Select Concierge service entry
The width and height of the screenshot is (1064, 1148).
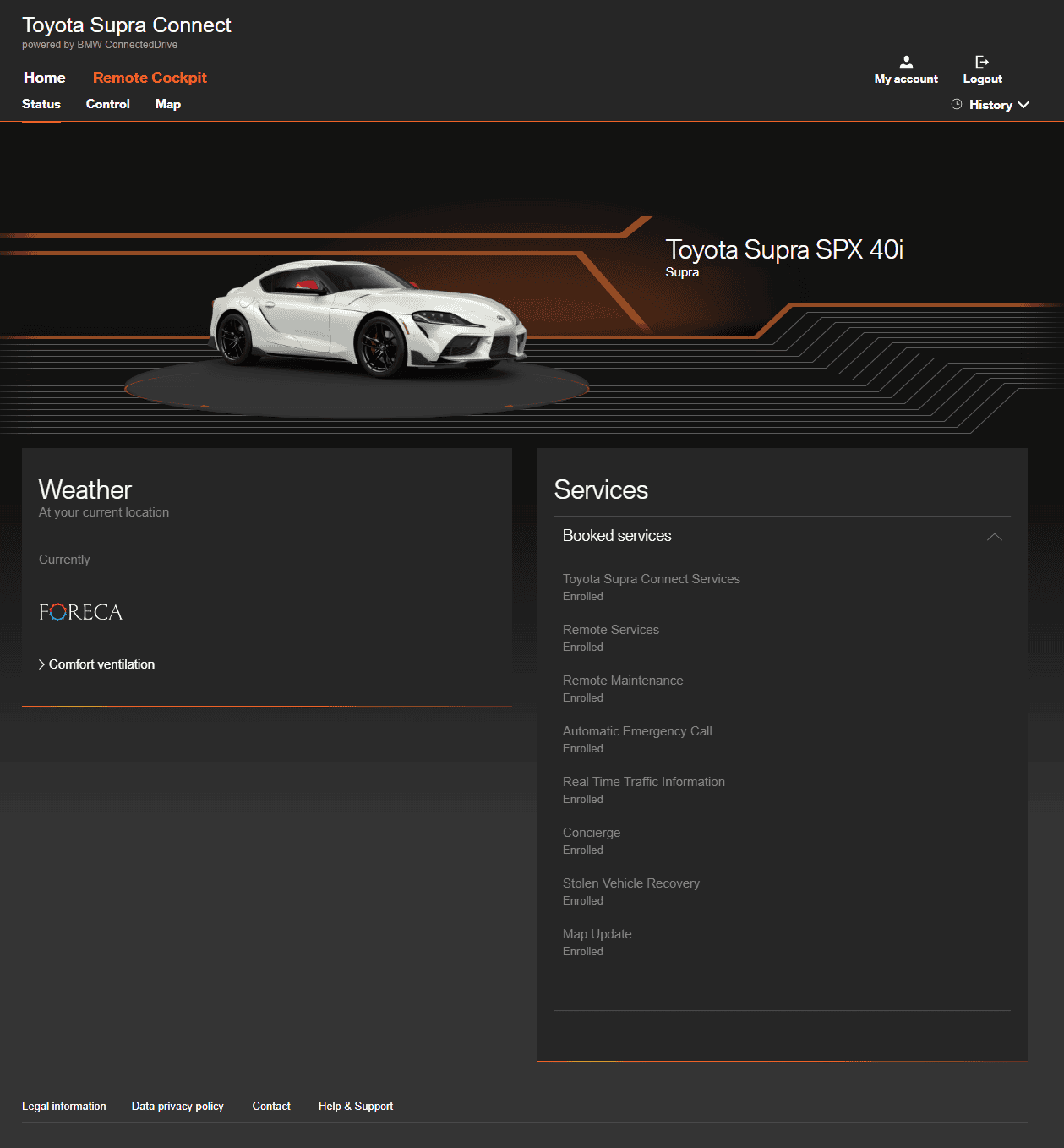[x=592, y=833]
